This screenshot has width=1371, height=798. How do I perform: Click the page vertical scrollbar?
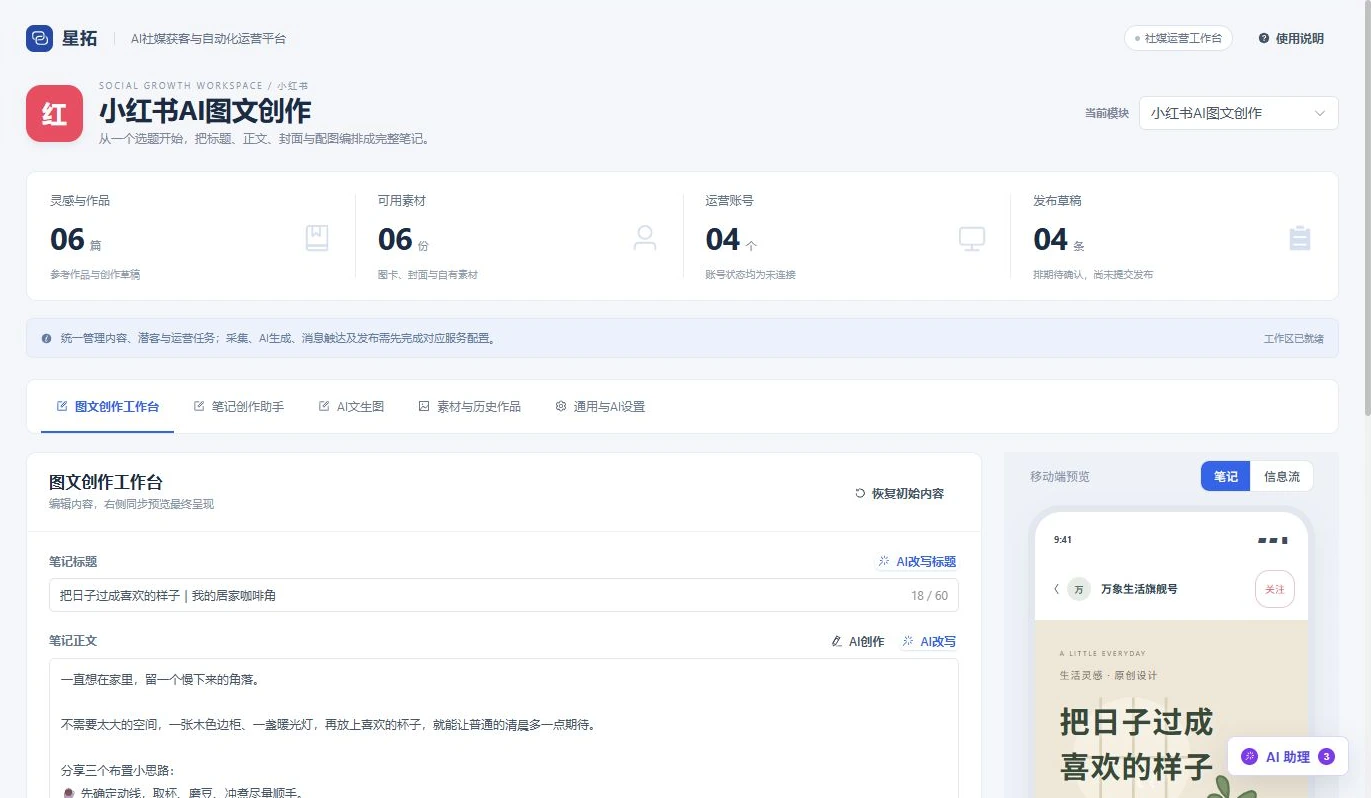click(1366, 208)
